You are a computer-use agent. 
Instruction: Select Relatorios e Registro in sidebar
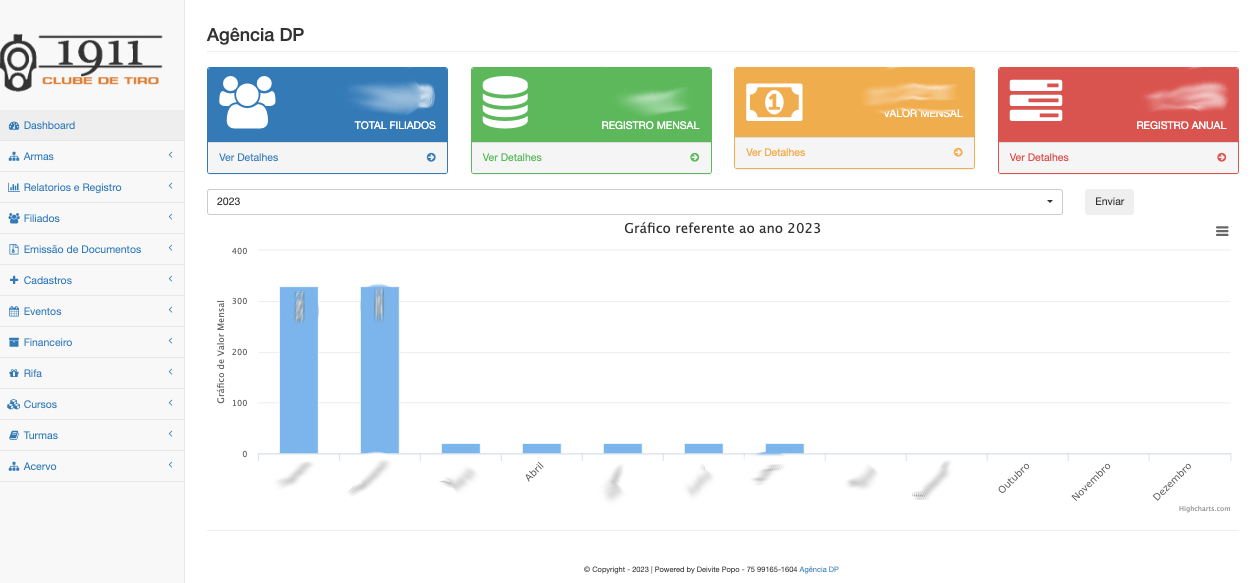pos(72,187)
